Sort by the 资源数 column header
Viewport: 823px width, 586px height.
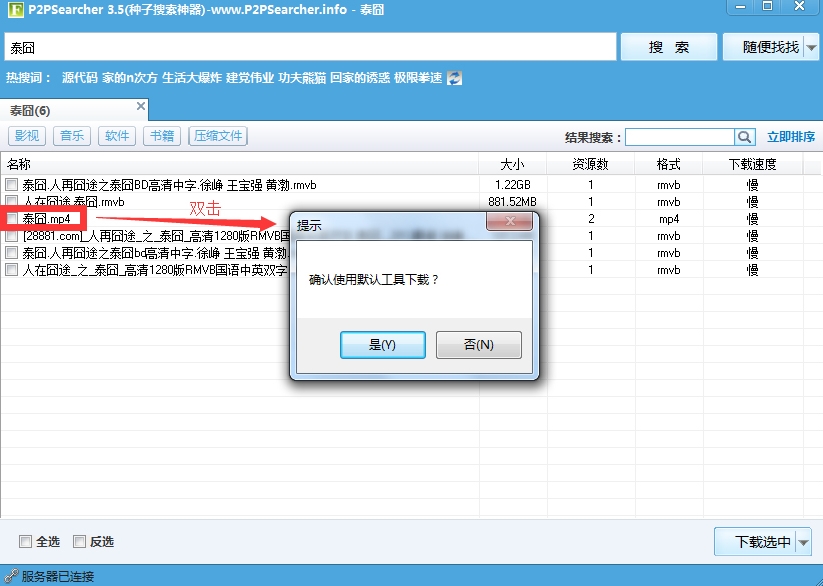[590, 164]
